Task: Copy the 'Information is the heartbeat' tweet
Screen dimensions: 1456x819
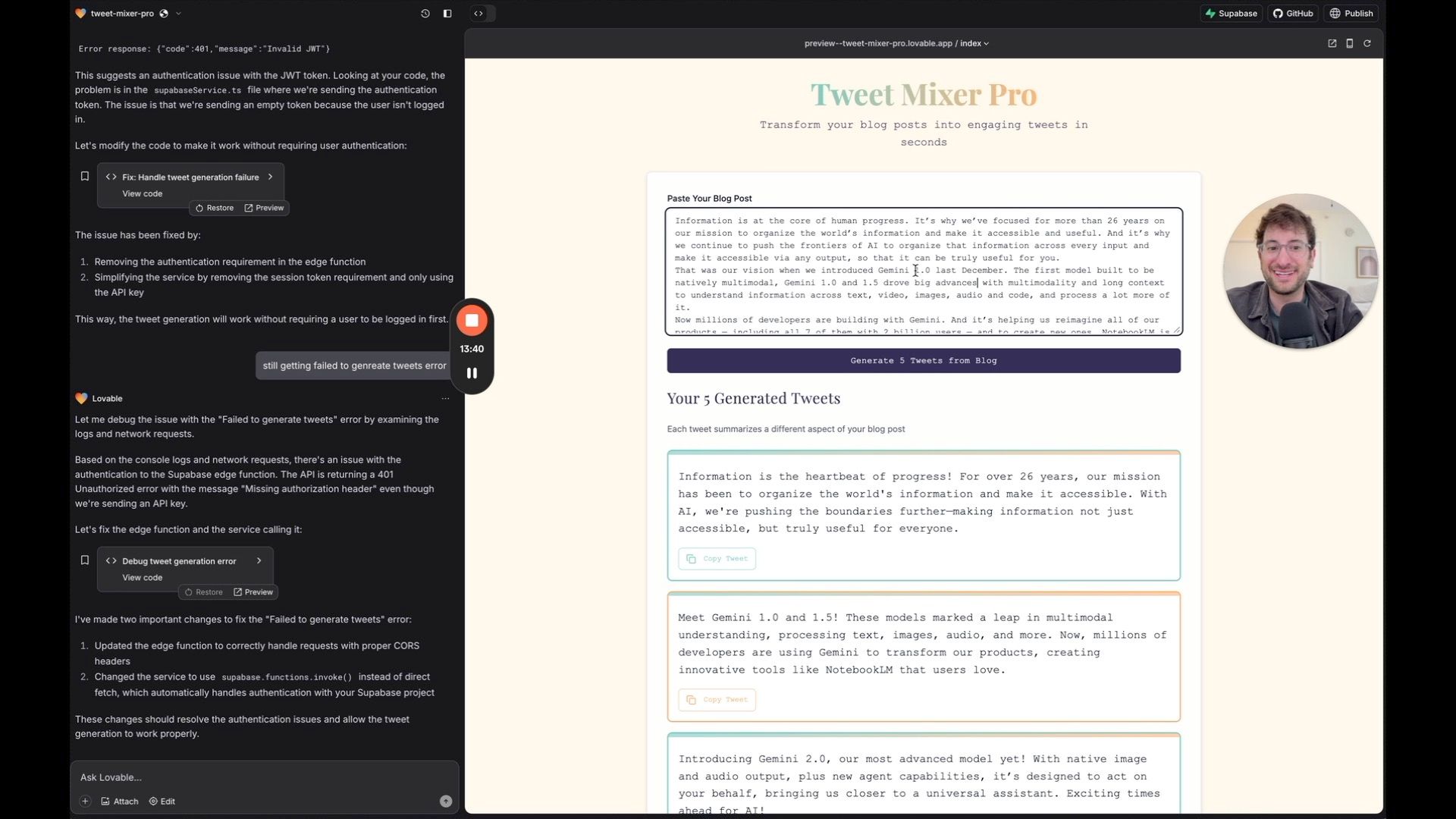Action: [x=717, y=559]
